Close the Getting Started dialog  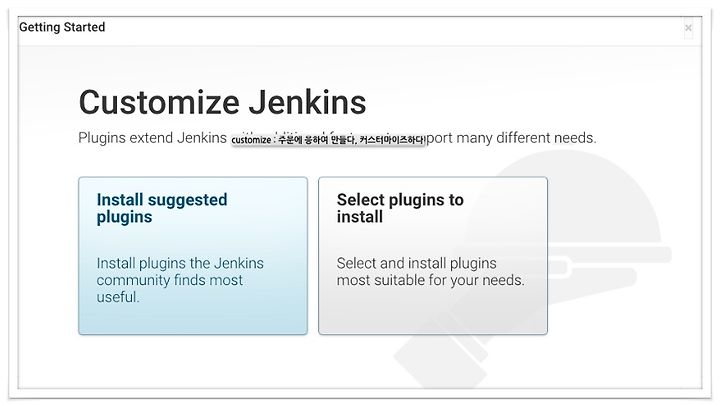coord(688,28)
